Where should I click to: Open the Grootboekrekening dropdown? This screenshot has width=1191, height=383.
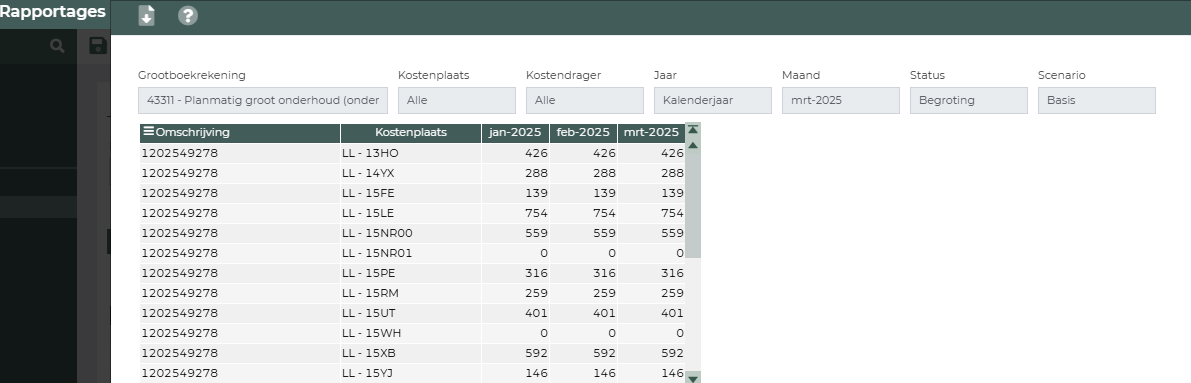[x=263, y=100]
